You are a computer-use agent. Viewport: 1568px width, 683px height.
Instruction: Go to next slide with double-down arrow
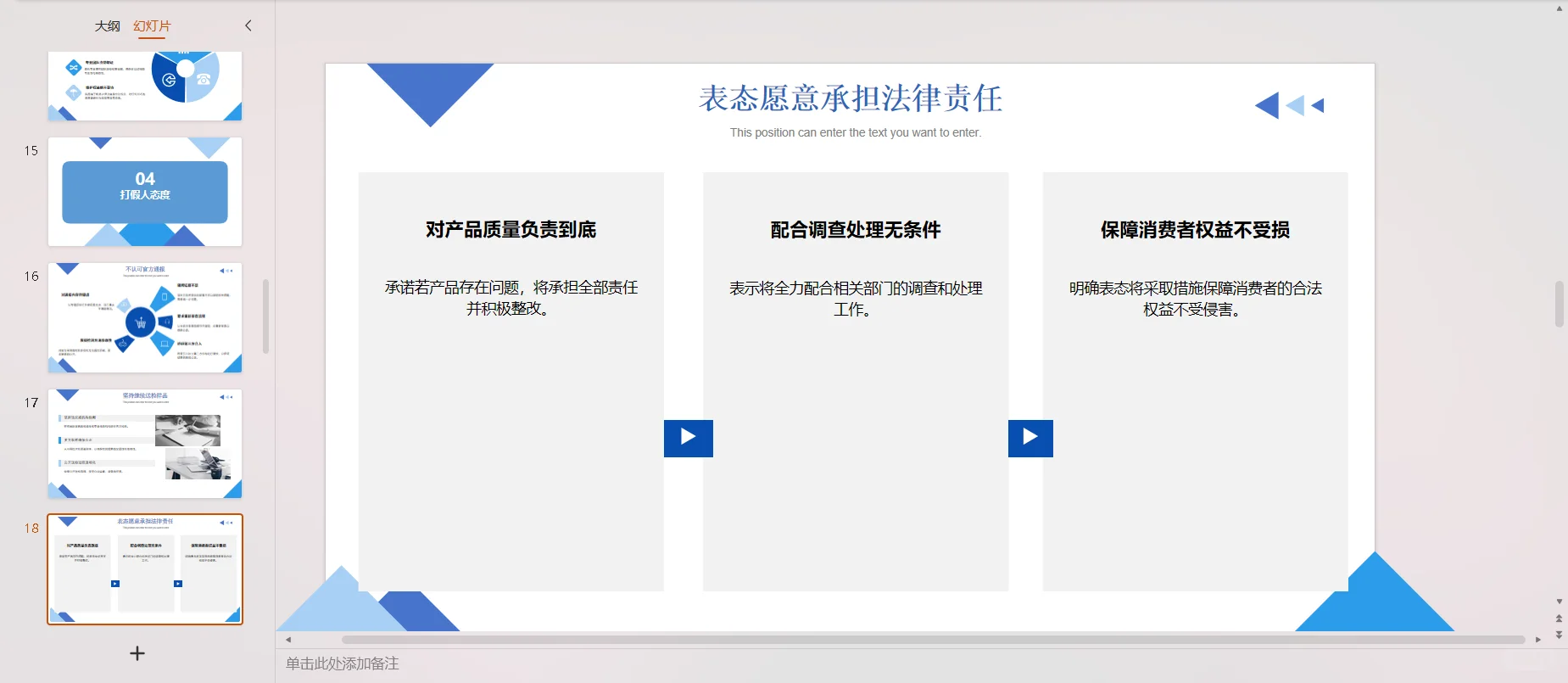click(x=1559, y=635)
